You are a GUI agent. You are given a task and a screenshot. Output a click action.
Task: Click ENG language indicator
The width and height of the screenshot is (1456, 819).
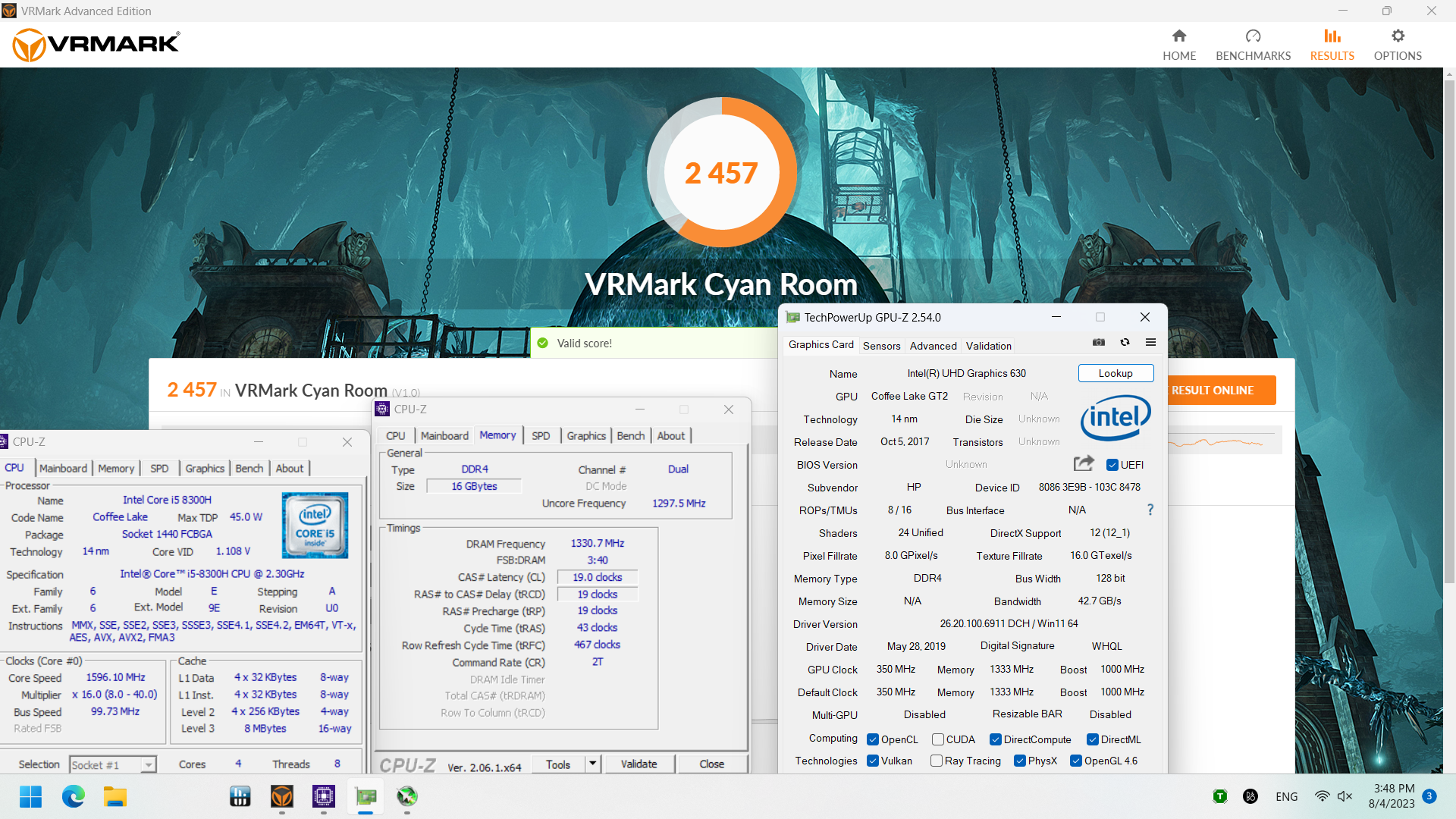(x=1286, y=796)
